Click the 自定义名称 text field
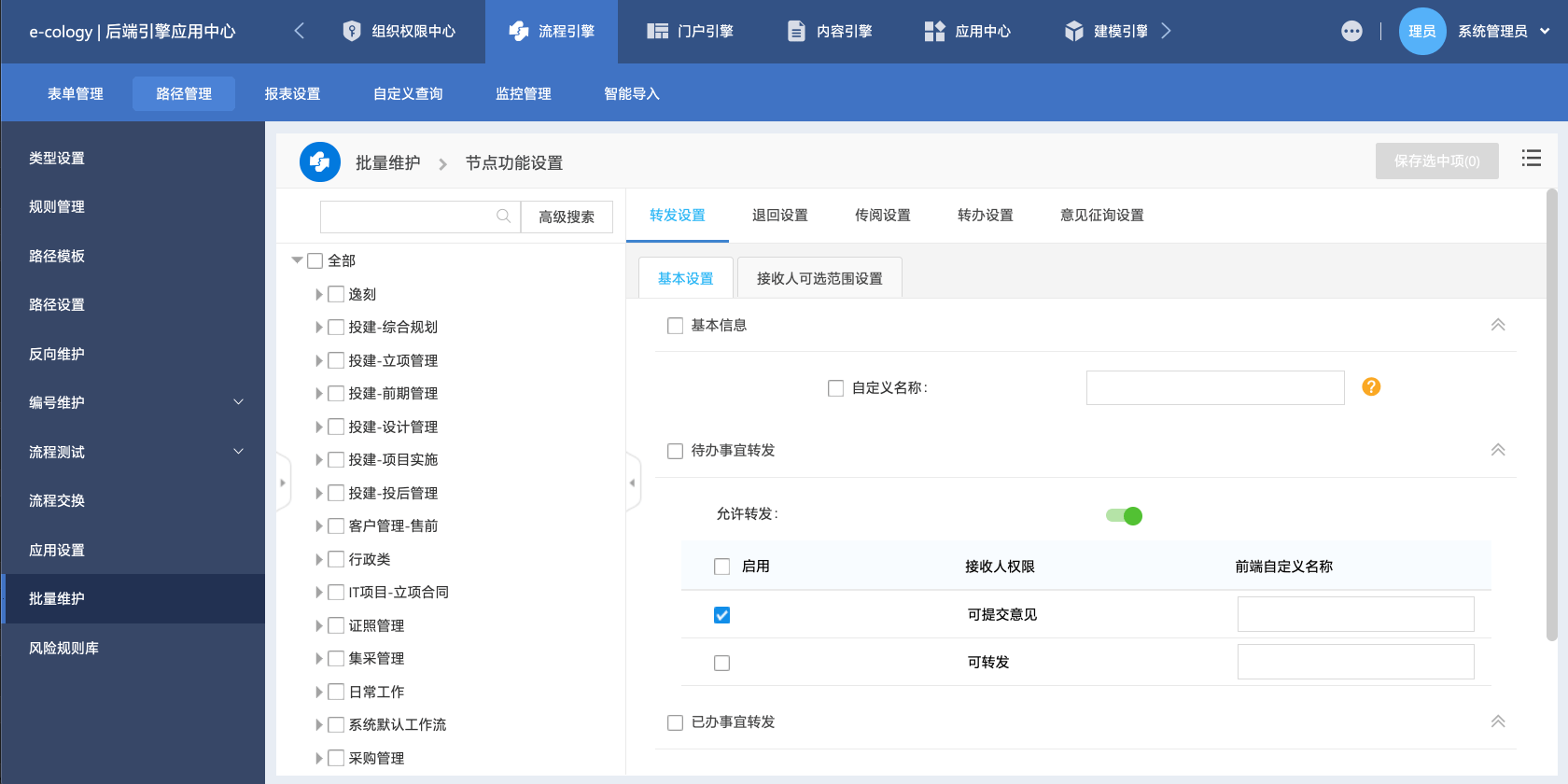The image size is (1568, 784). 1215,387
